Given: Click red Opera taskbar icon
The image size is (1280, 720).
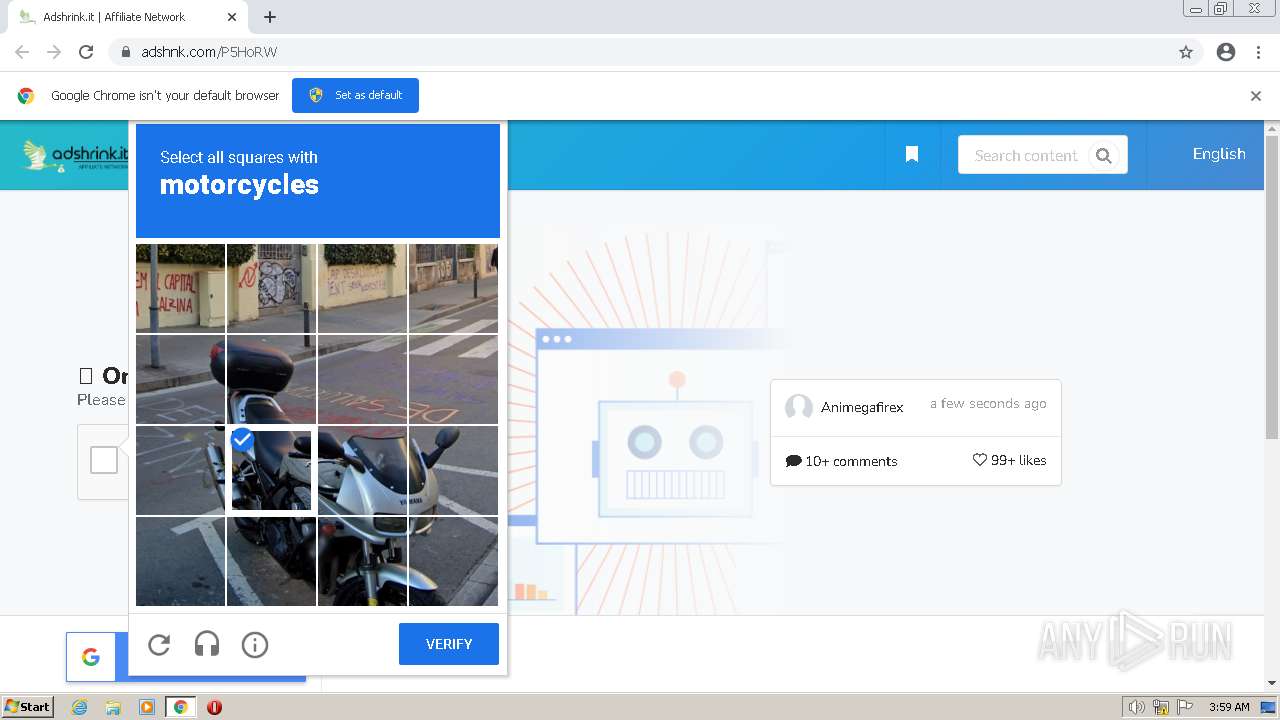Looking at the screenshot, I should 214,707.
